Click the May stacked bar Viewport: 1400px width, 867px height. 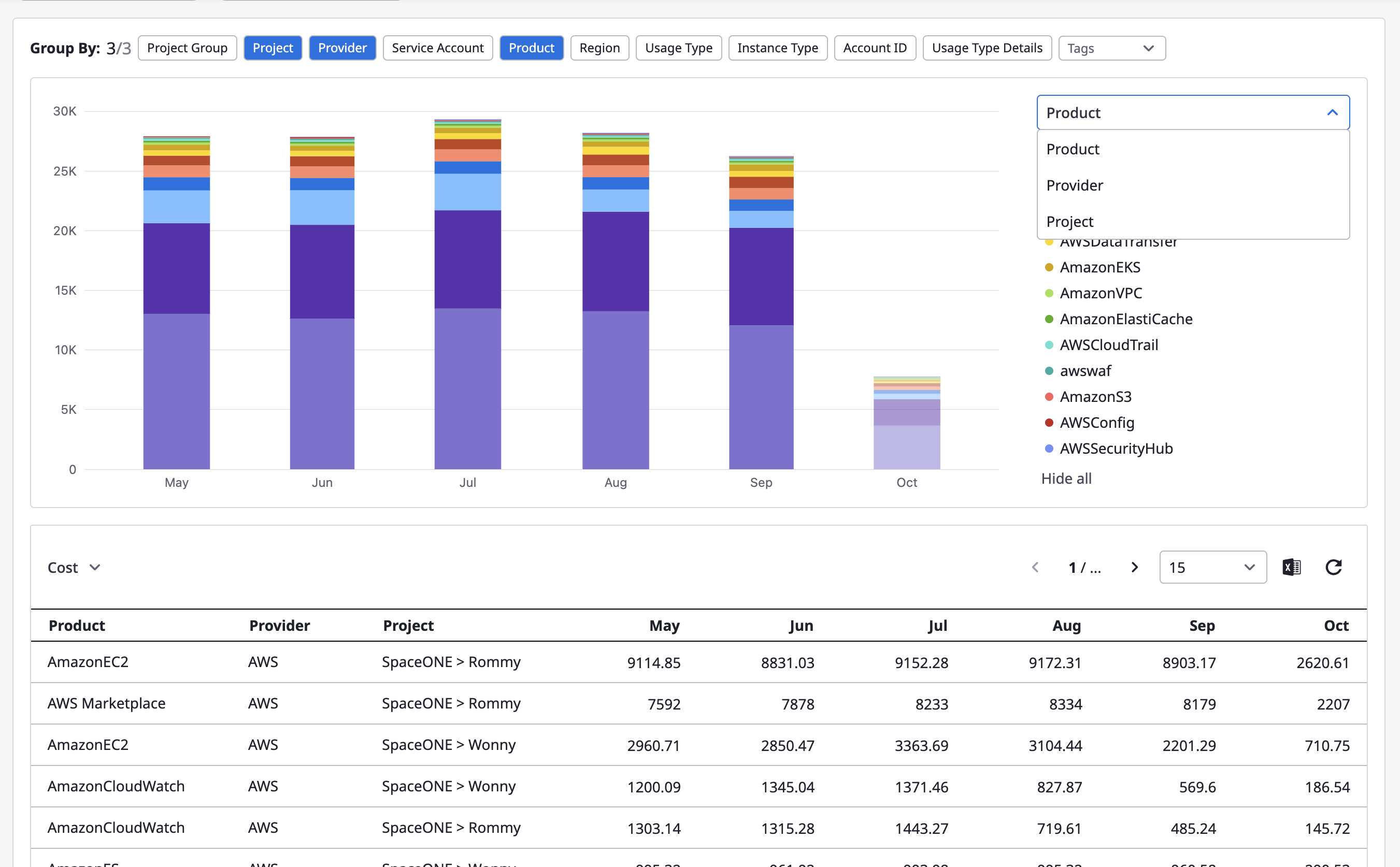tap(177, 302)
